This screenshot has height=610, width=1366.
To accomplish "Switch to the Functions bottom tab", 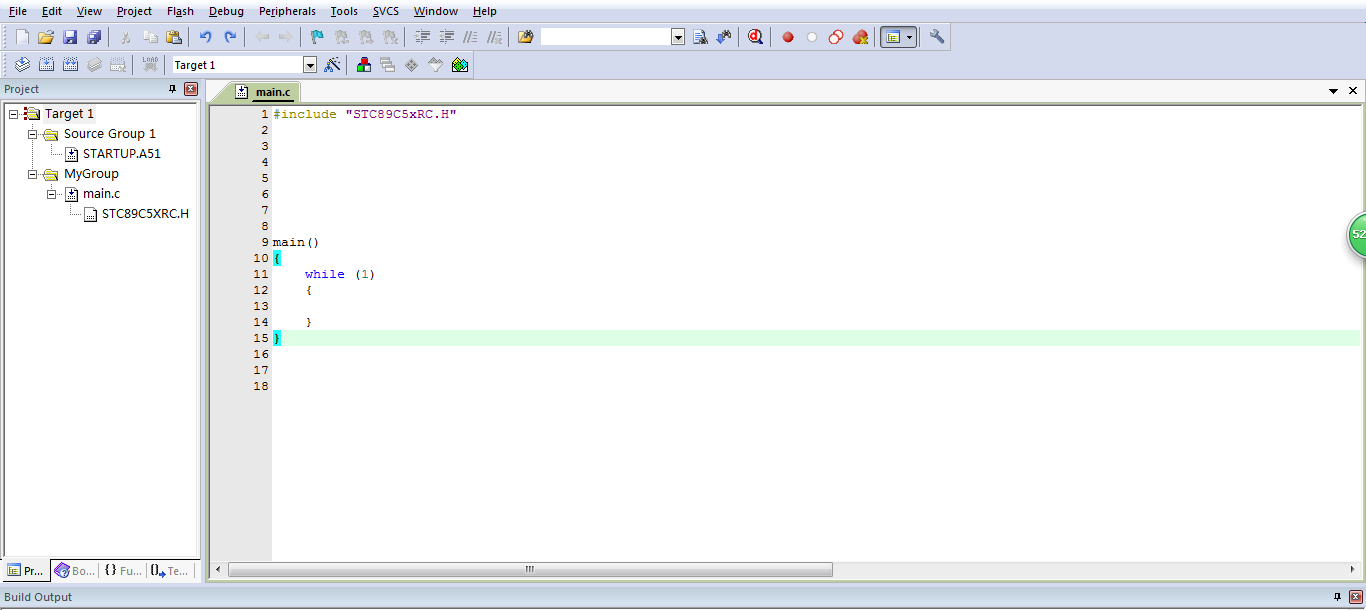I will point(123,571).
